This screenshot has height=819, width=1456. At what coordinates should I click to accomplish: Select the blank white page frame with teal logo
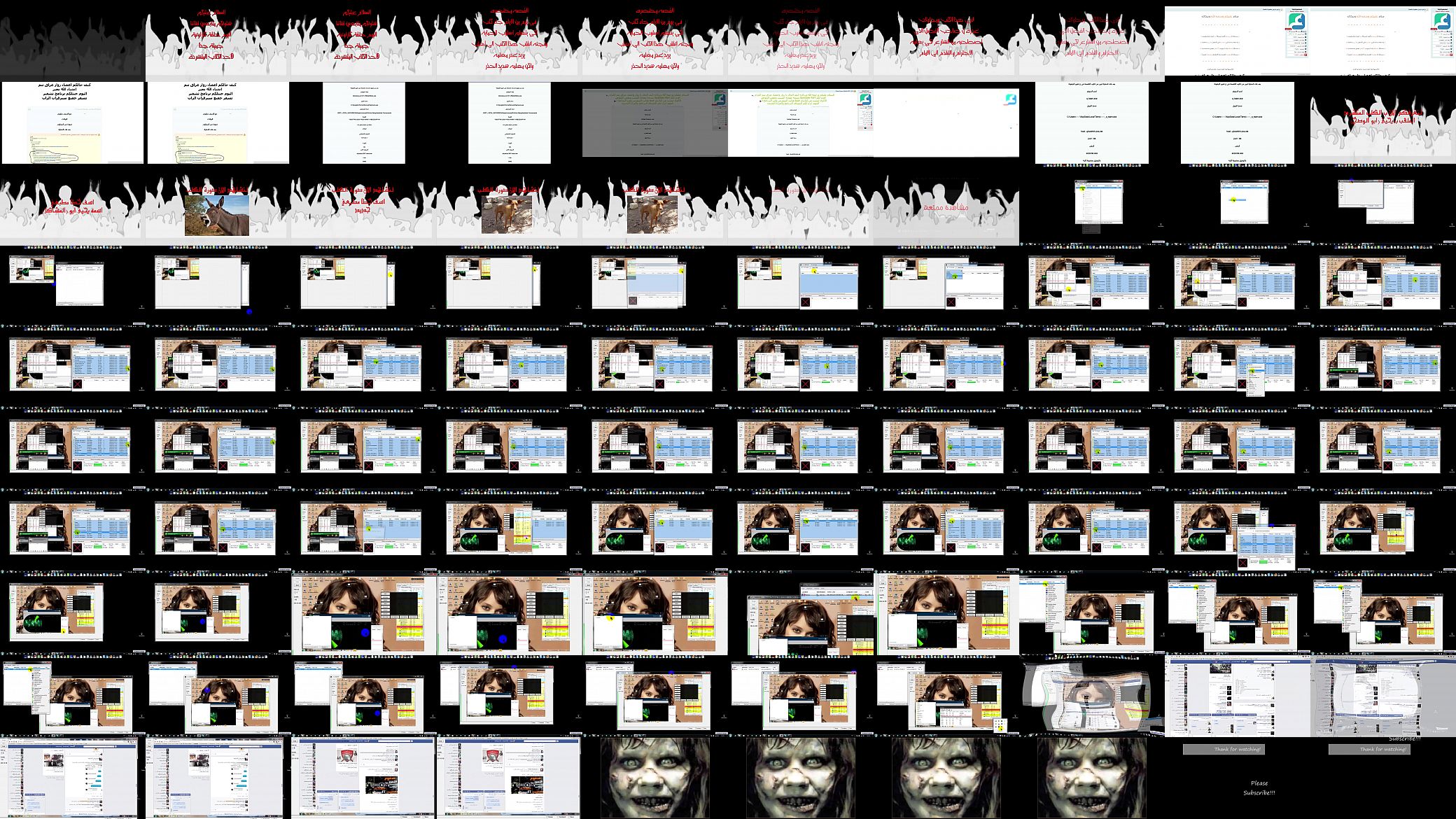946,122
